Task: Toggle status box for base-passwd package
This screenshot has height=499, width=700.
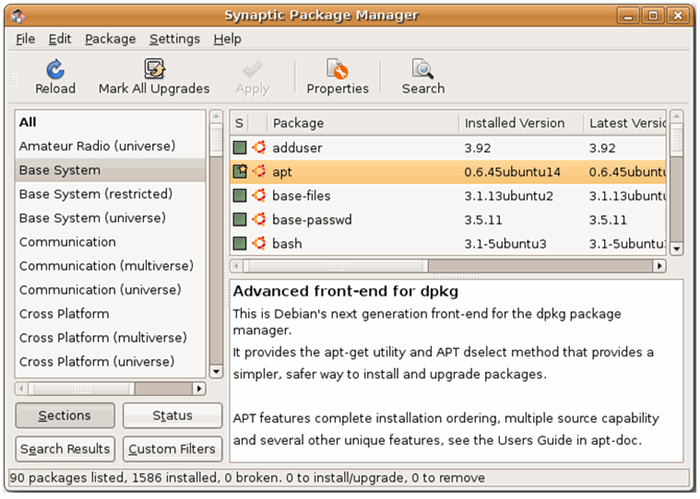Action: (x=240, y=220)
